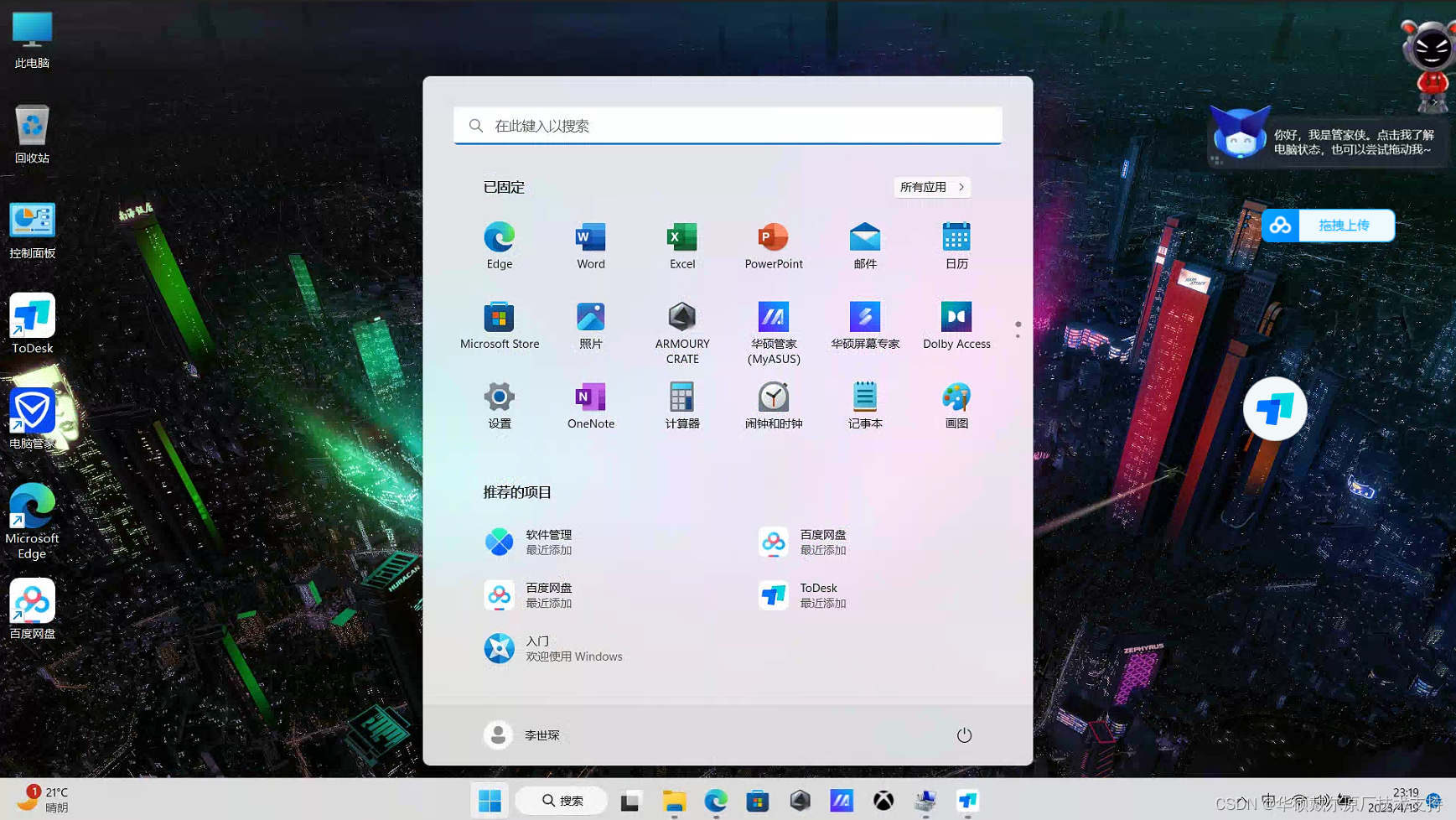Image resolution: width=1456 pixels, height=820 pixels.
Task: Launch ARMOURY CRATE from pinned apps
Action: (x=681, y=333)
